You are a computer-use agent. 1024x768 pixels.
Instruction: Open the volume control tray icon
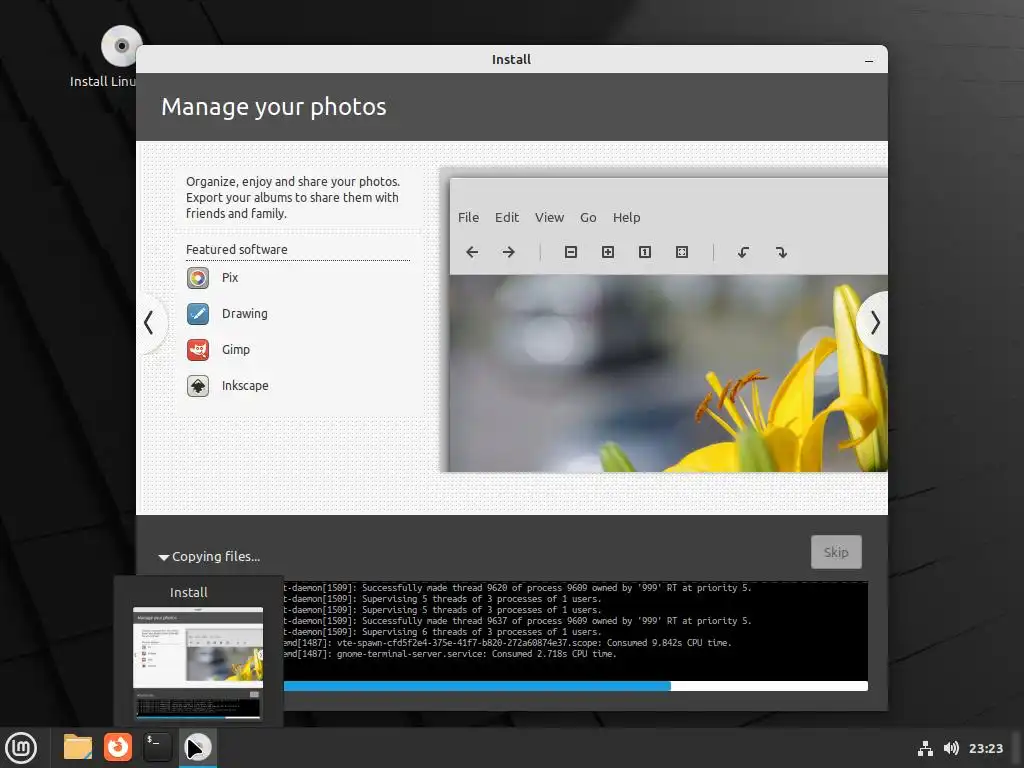pos(951,748)
